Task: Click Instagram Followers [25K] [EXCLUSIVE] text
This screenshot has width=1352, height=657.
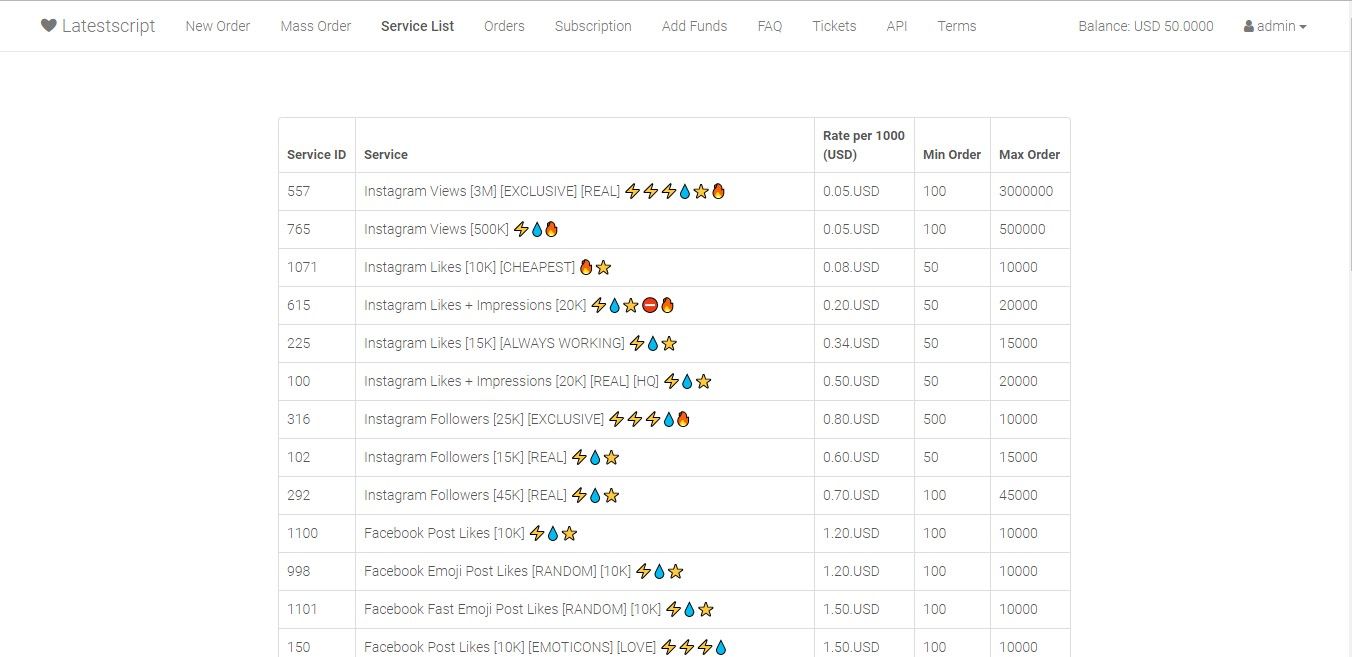Action: click(484, 419)
